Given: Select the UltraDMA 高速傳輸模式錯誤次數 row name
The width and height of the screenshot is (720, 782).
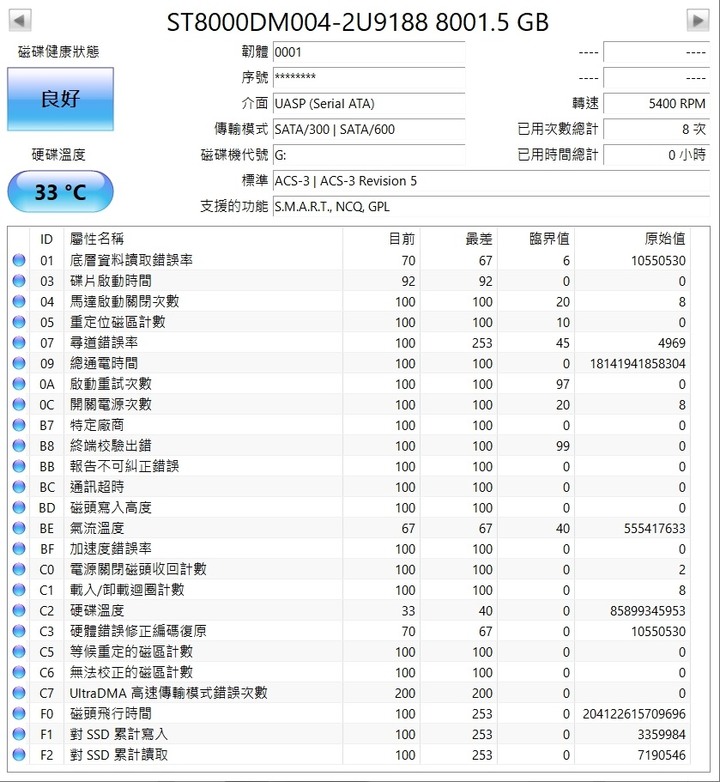Looking at the screenshot, I should coord(169,693).
